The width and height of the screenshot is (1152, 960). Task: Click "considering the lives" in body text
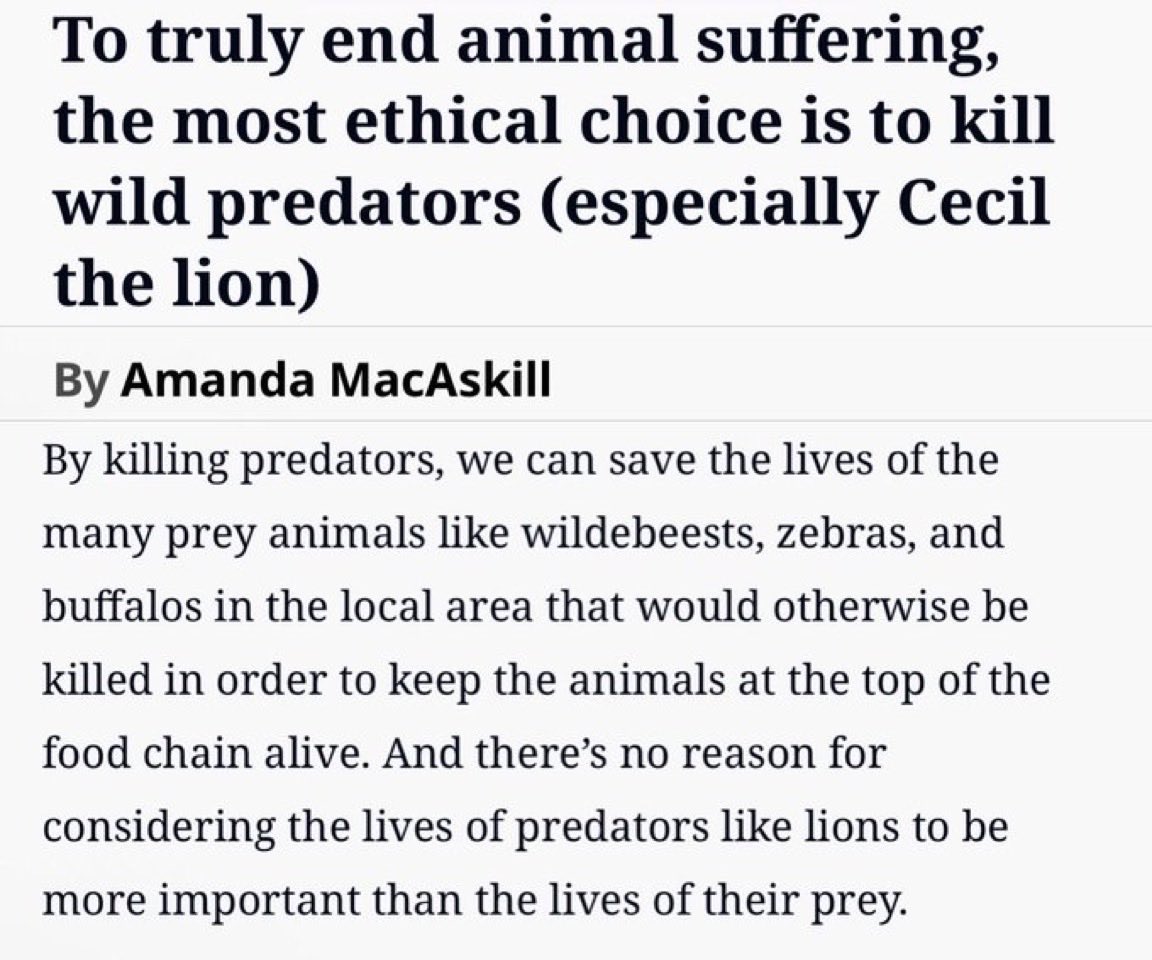[x=220, y=826]
